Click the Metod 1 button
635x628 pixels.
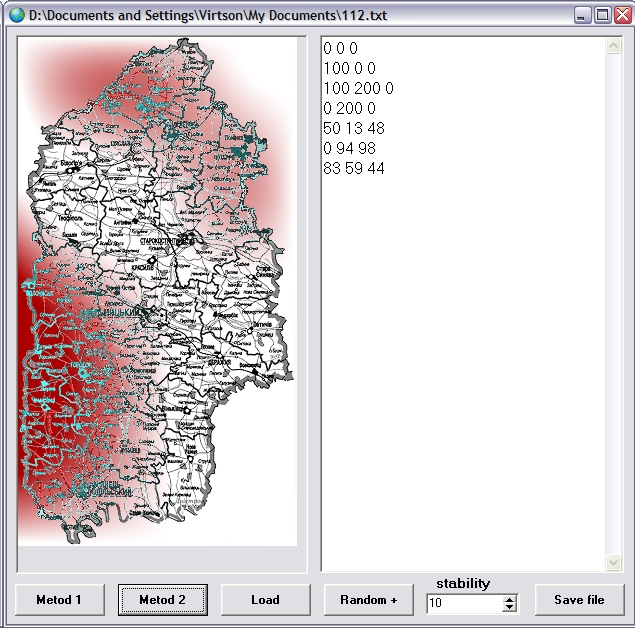click(x=60, y=600)
